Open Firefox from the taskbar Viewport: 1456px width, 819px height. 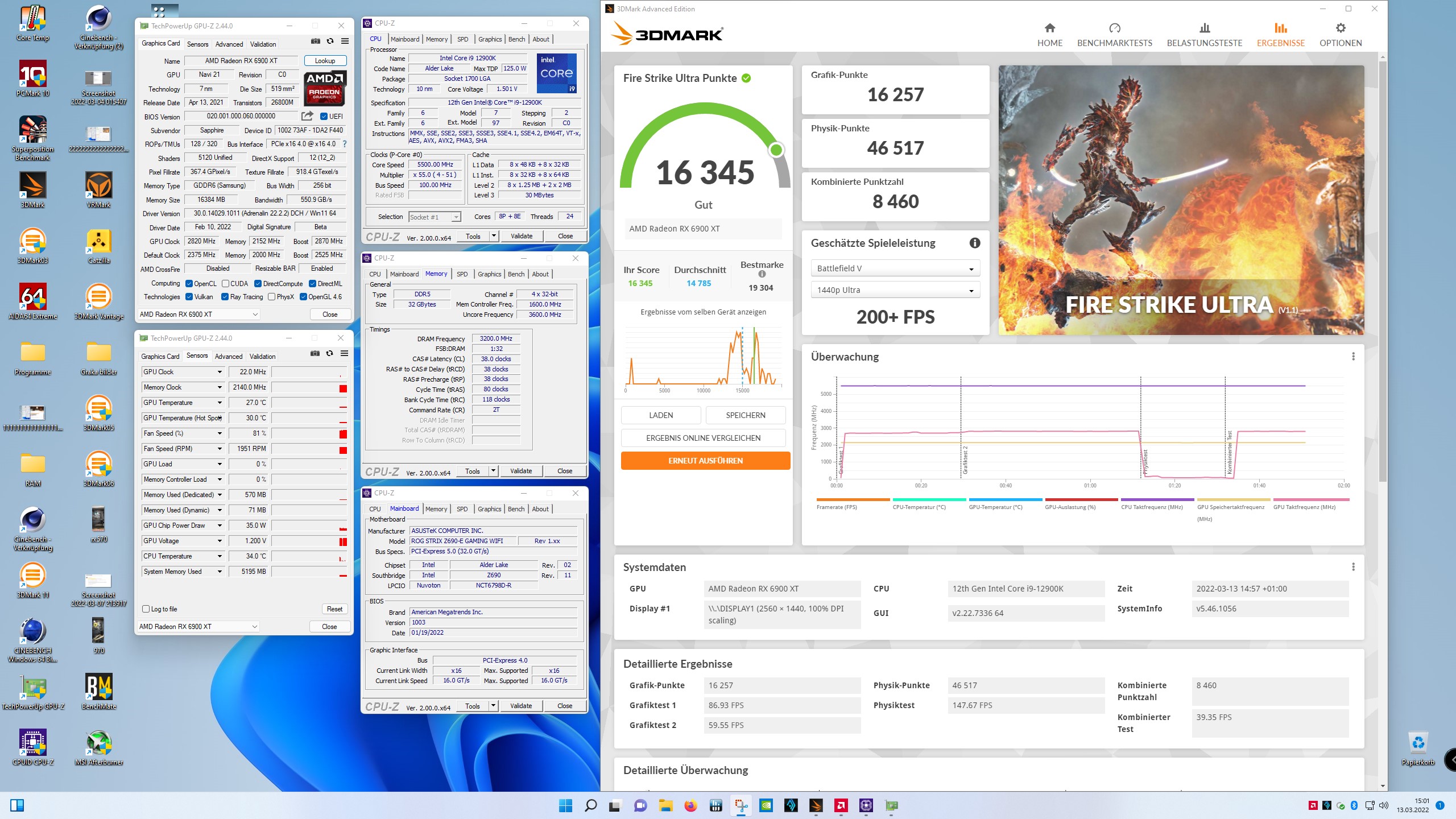tap(690, 805)
